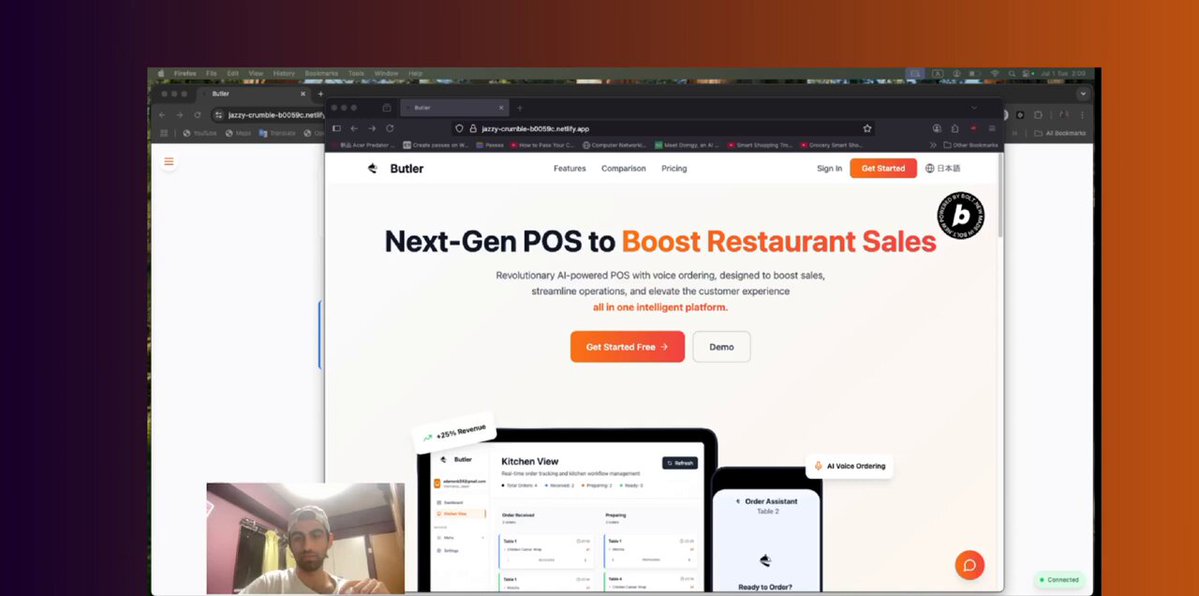Open the Tools menu
1199x596 pixels.
click(x=356, y=73)
